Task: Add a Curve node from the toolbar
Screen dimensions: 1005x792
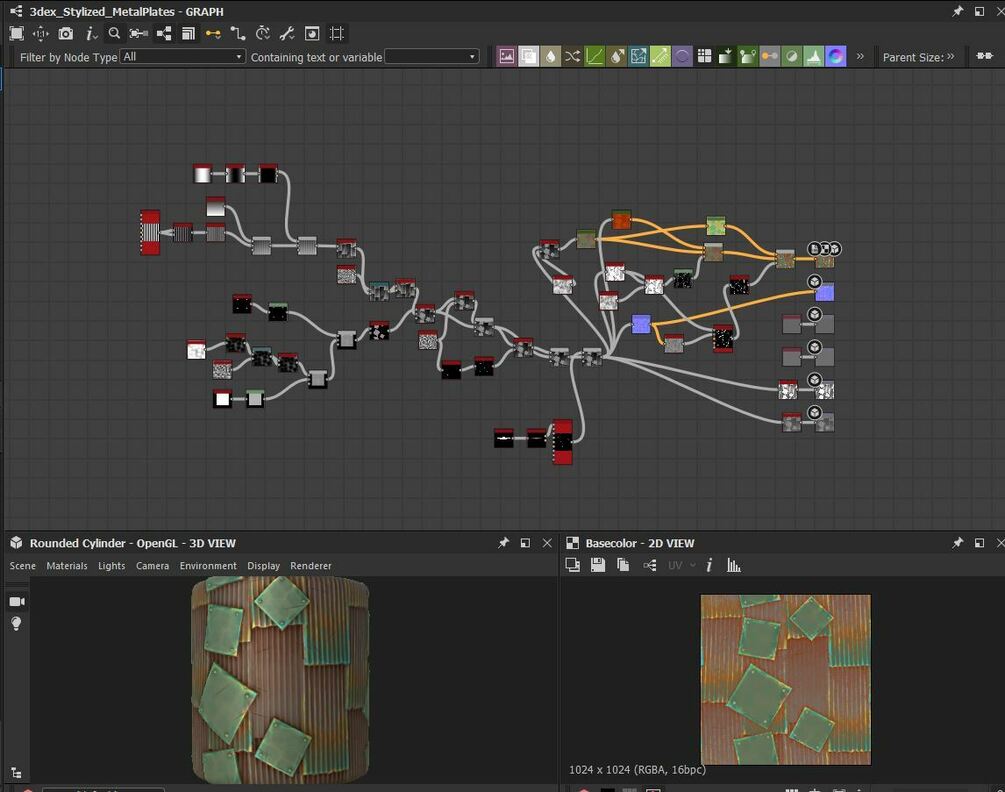Action: click(x=594, y=57)
